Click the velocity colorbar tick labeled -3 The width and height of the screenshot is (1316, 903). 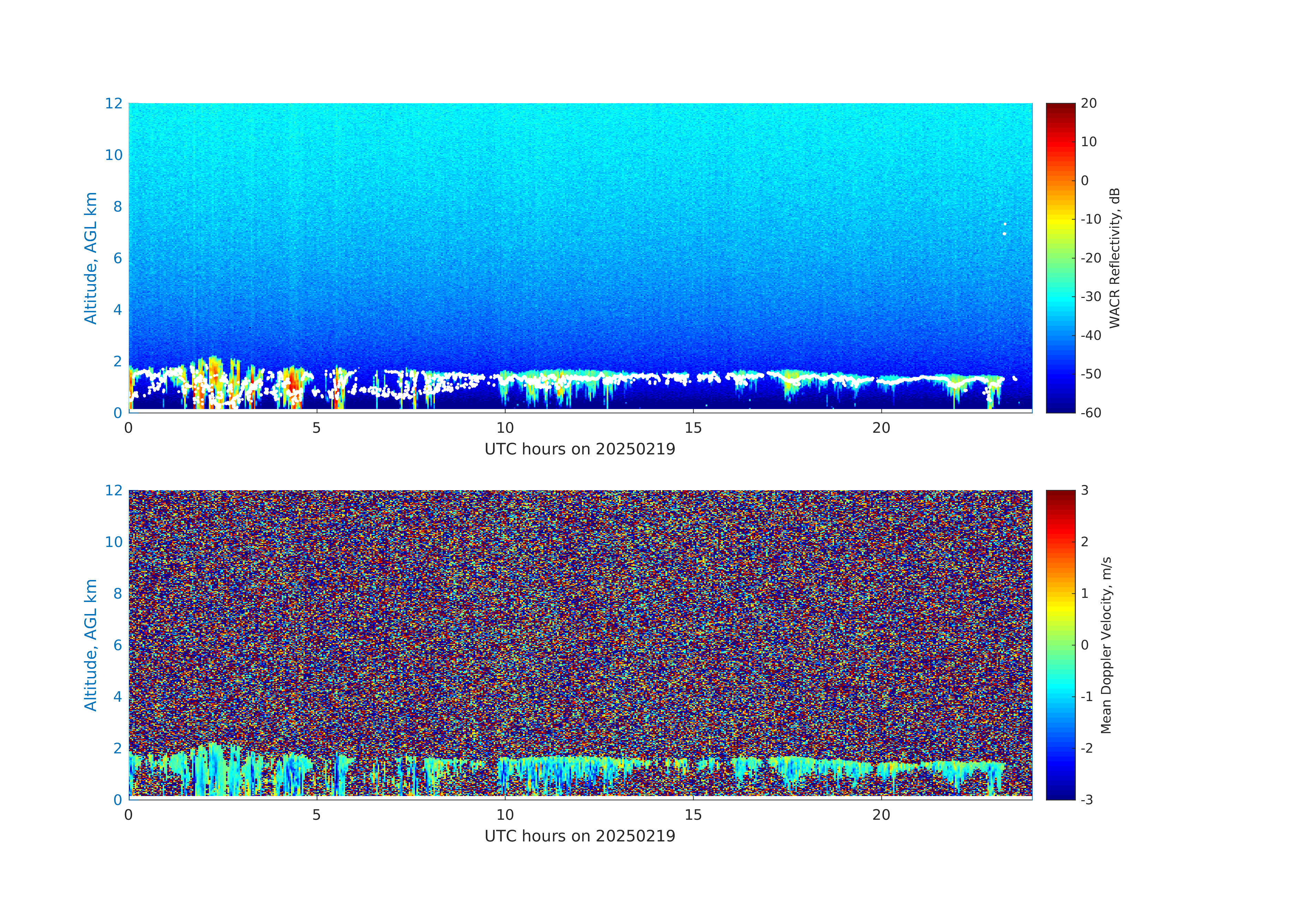(x=1086, y=799)
